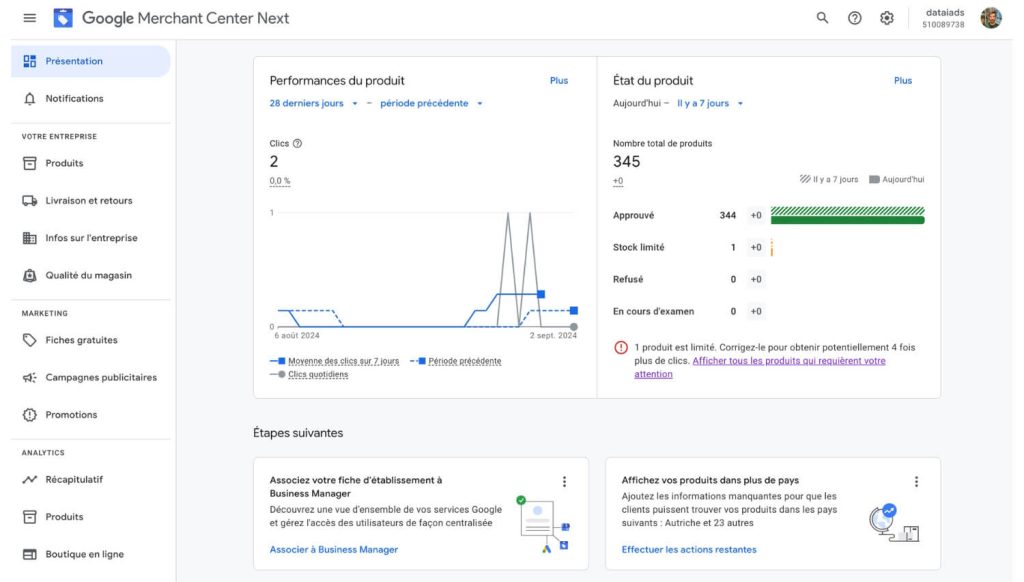Screen dimensions: 1024x582
Task: Click Effectuer les actions restantes link
Action: tap(689, 550)
